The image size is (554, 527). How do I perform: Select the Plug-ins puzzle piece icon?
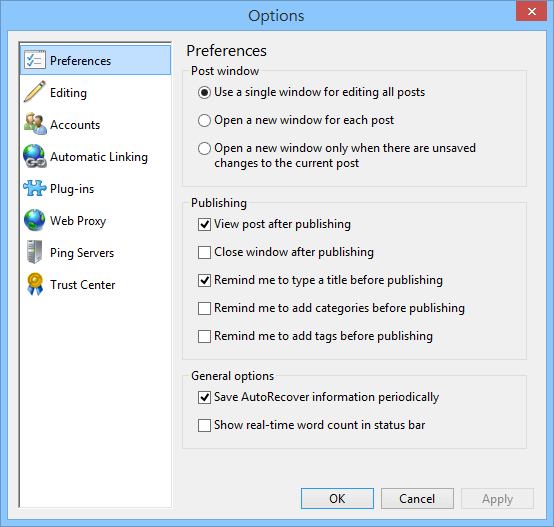click(x=35, y=188)
